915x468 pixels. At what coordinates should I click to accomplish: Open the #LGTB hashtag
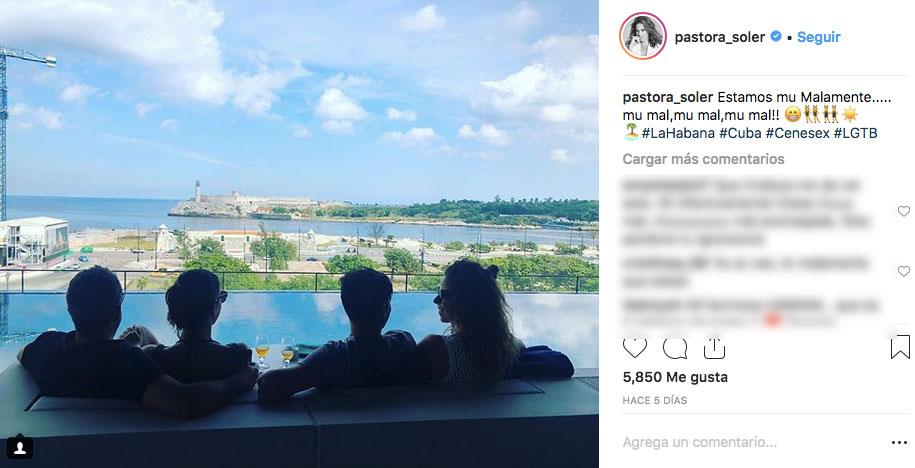(855, 133)
